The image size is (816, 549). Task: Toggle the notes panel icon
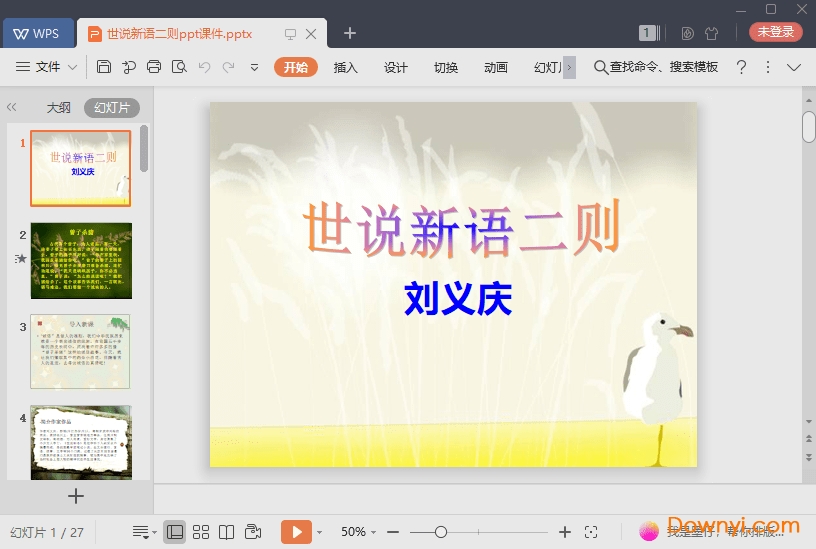140,532
